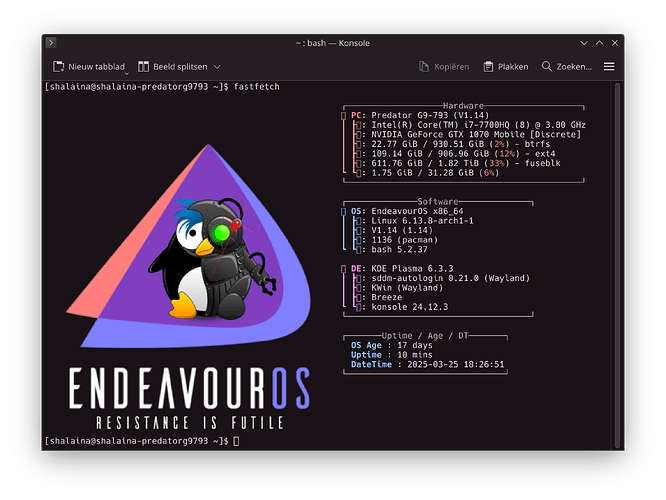
Task: Click the Intel(R) Core(TM) i7-7700HQ line
Action: pyautogui.click(x=478, y=125)
